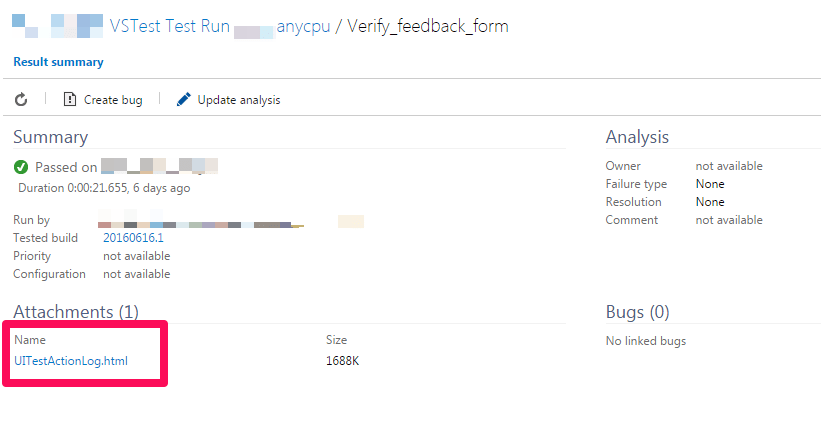This screenshot has width=821, height=438.
Task: Open the VSTest Test Run breadcrumb link
Action: pyautogui.click(x=170, y=26)
